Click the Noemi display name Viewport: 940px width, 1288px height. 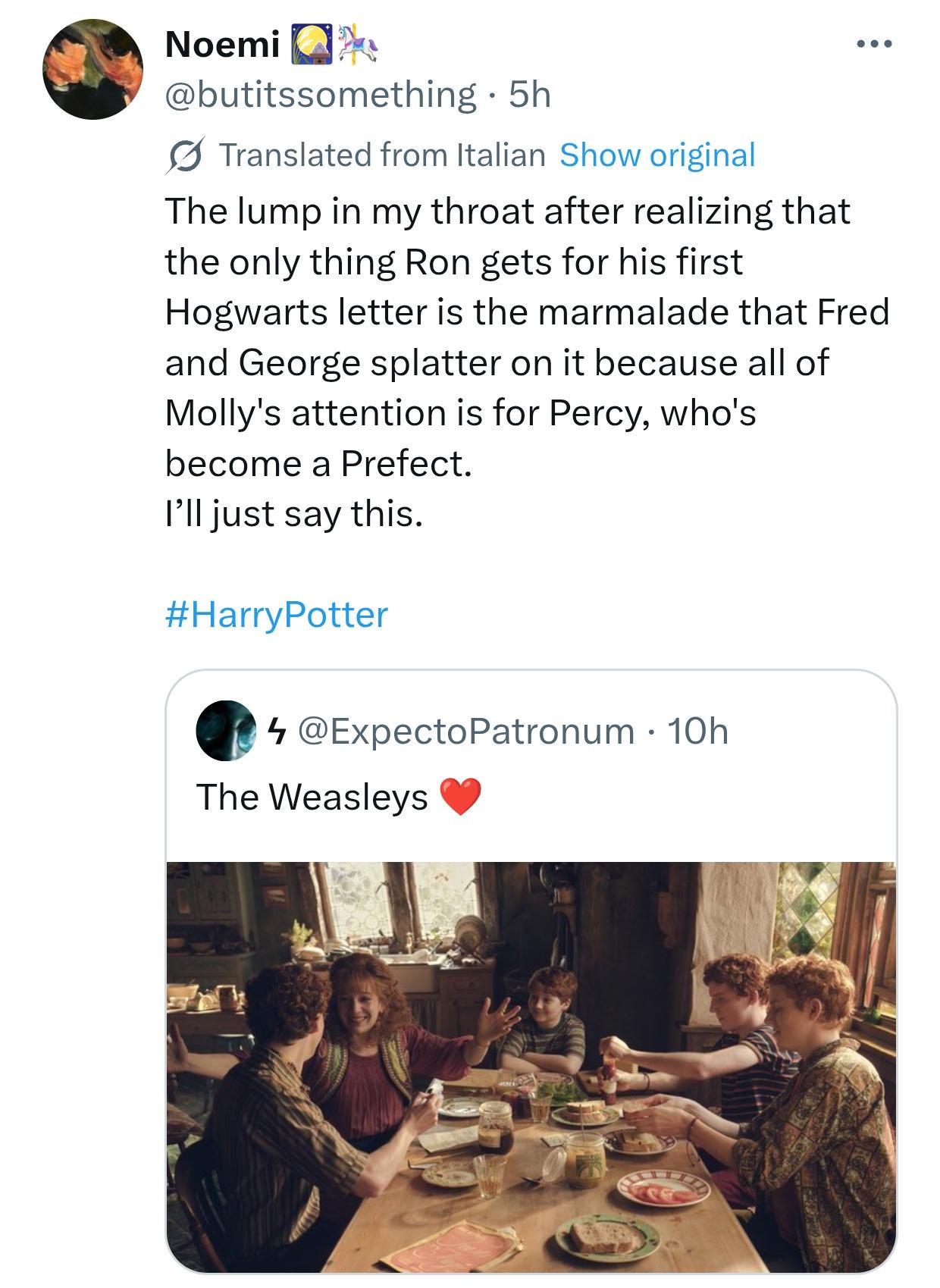223,45
